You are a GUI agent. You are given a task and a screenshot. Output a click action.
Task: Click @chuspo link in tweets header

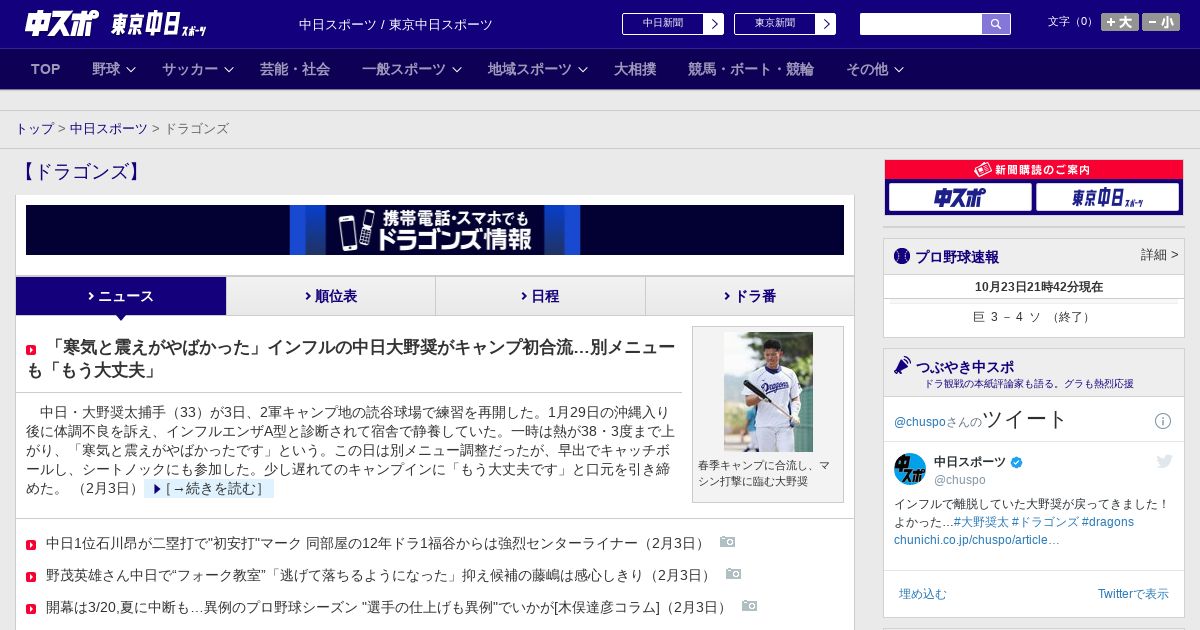(x=920, y=422)
